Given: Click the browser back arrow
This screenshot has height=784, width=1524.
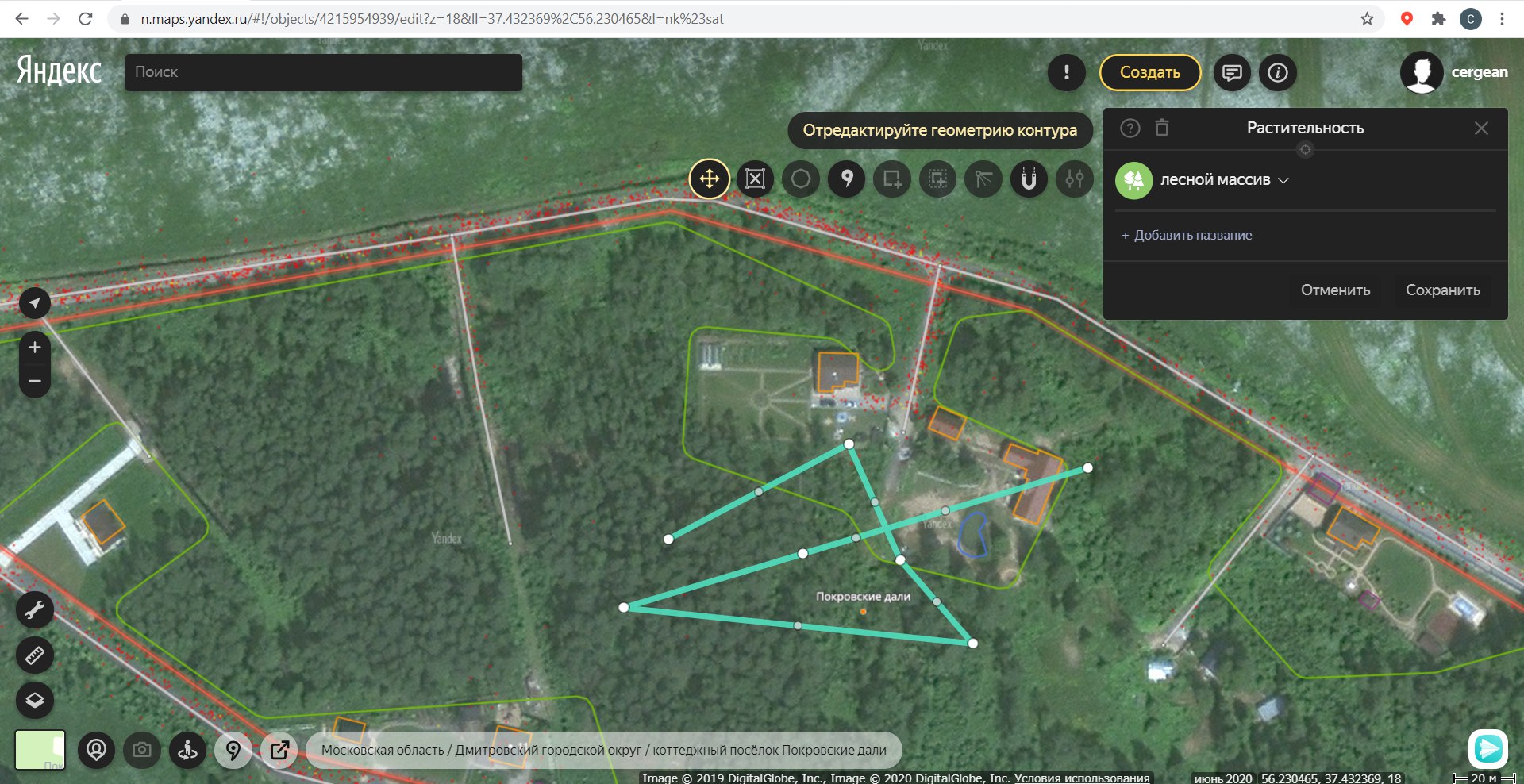Looking at the screenshot, I should [x=22, y=19].
